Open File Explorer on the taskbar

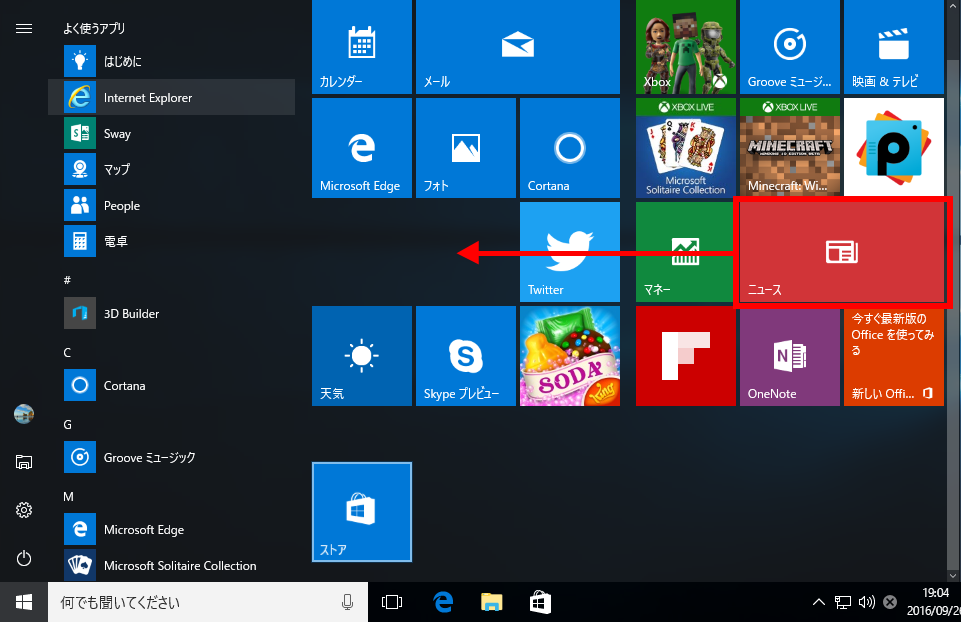492,602
